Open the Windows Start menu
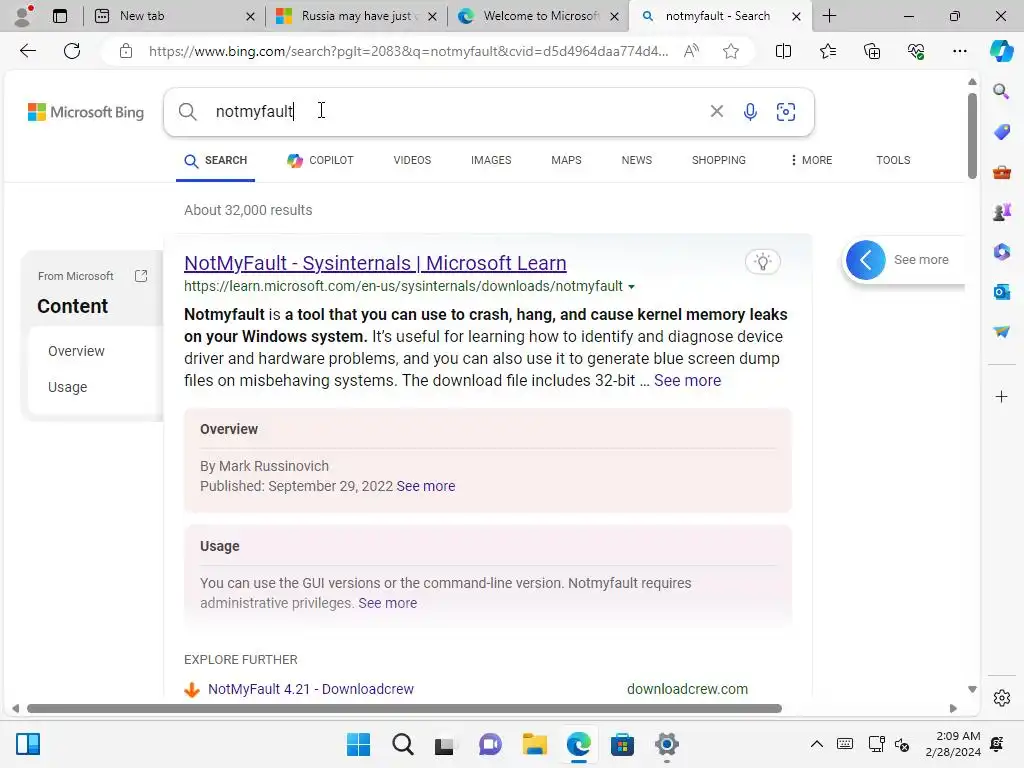The image size is (1024, 768). [359, 744]
